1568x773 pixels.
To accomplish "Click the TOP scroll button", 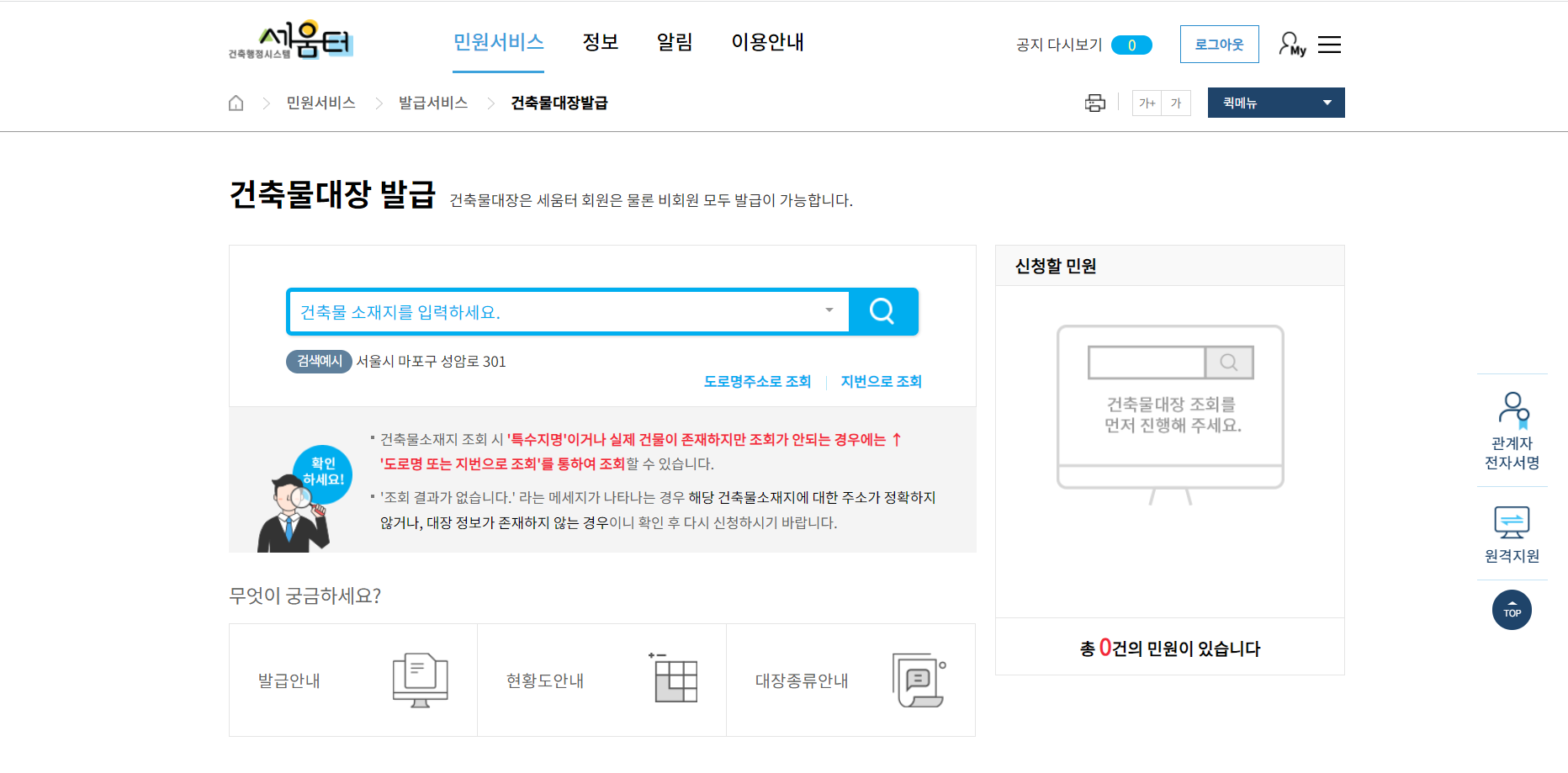I will 1512,610.
